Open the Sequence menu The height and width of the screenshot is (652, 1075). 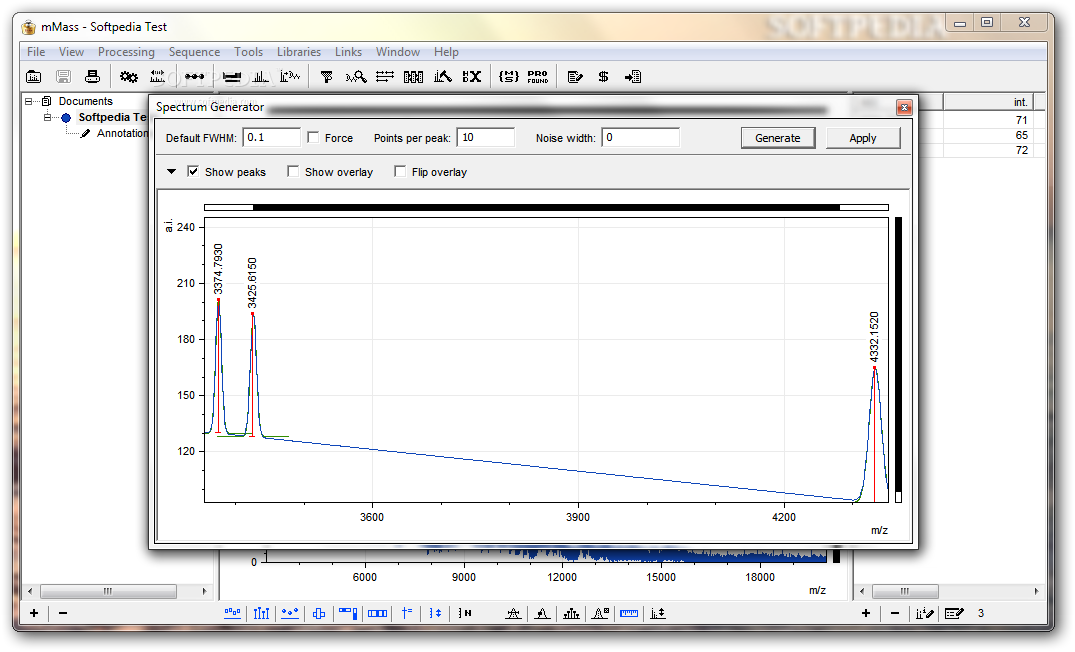pos(194,51)
